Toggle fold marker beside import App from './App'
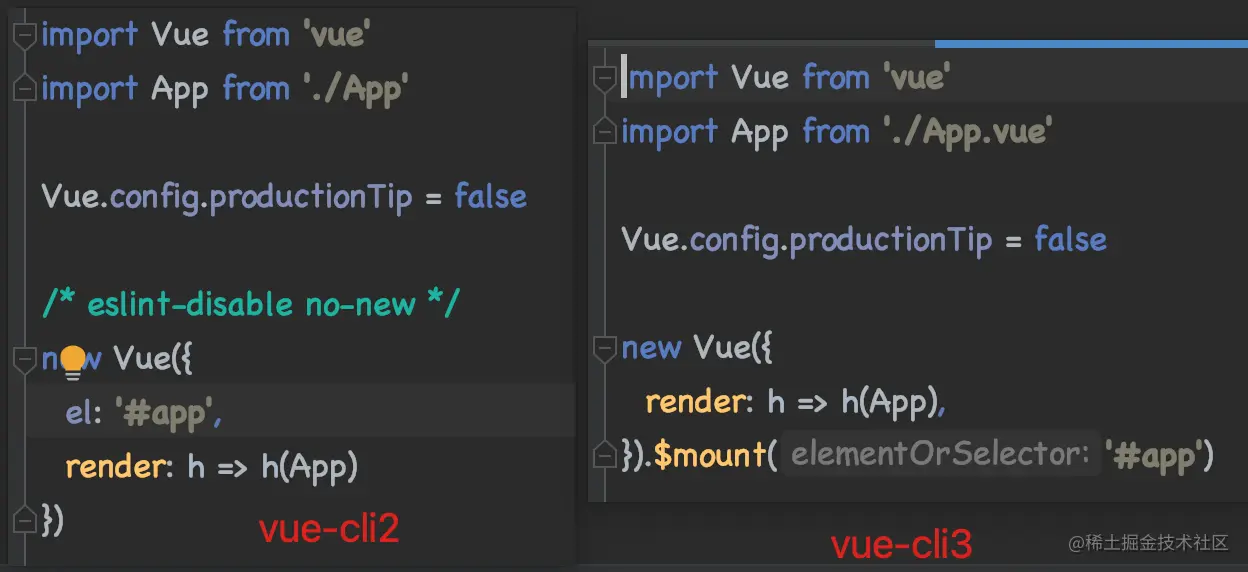The width and height of the screenshot is (1248, 572). point(25,89)
